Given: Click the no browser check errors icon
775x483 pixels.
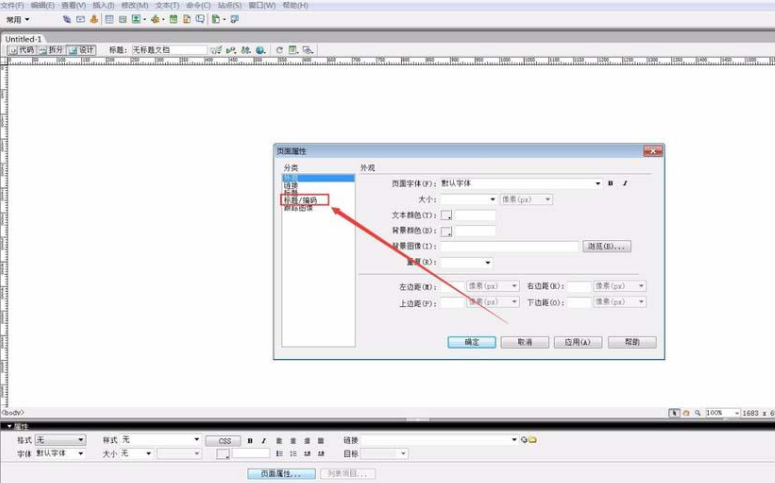Looking at the screenshot, I should tap(216, 50).
